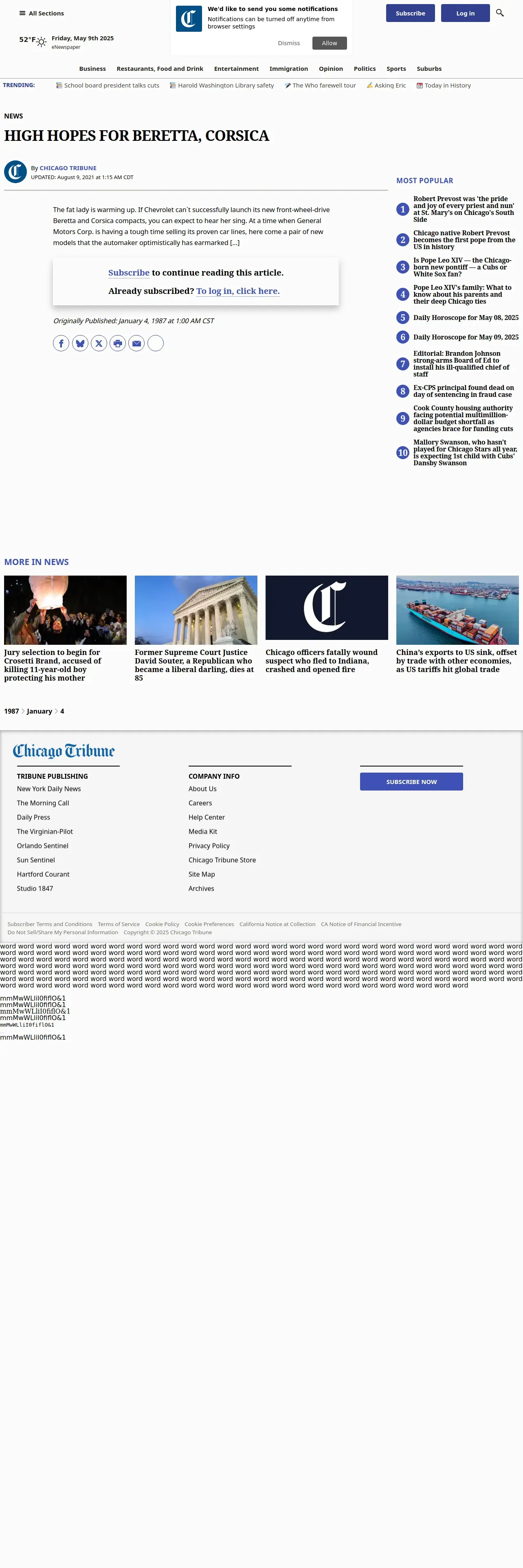Image resolution: width=523 pixels, height=1568 pixels.
Task: Open the Archives footer link
Action: click(x=202, y=889)
